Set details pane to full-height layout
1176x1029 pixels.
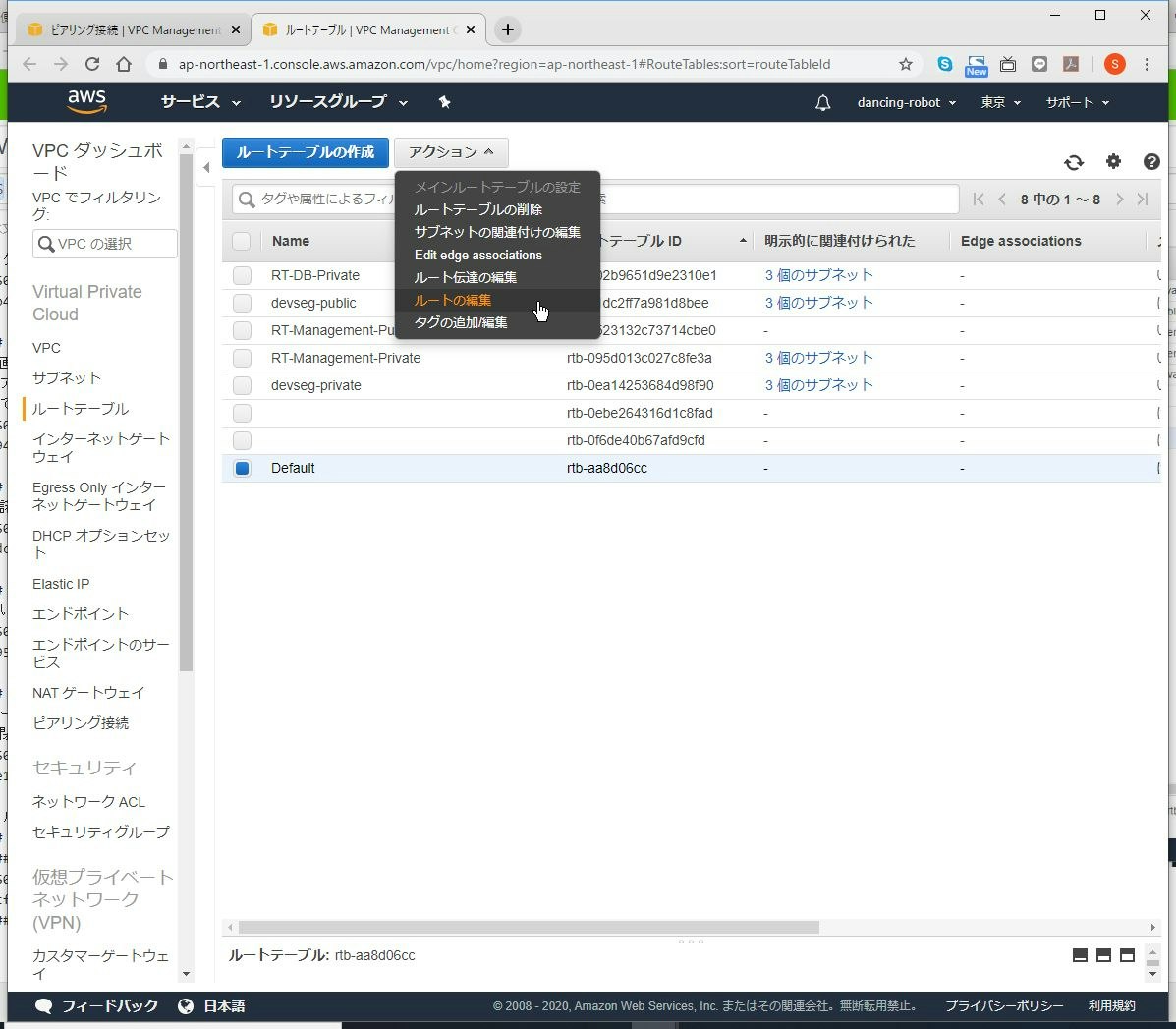(x=1127, y=955)
